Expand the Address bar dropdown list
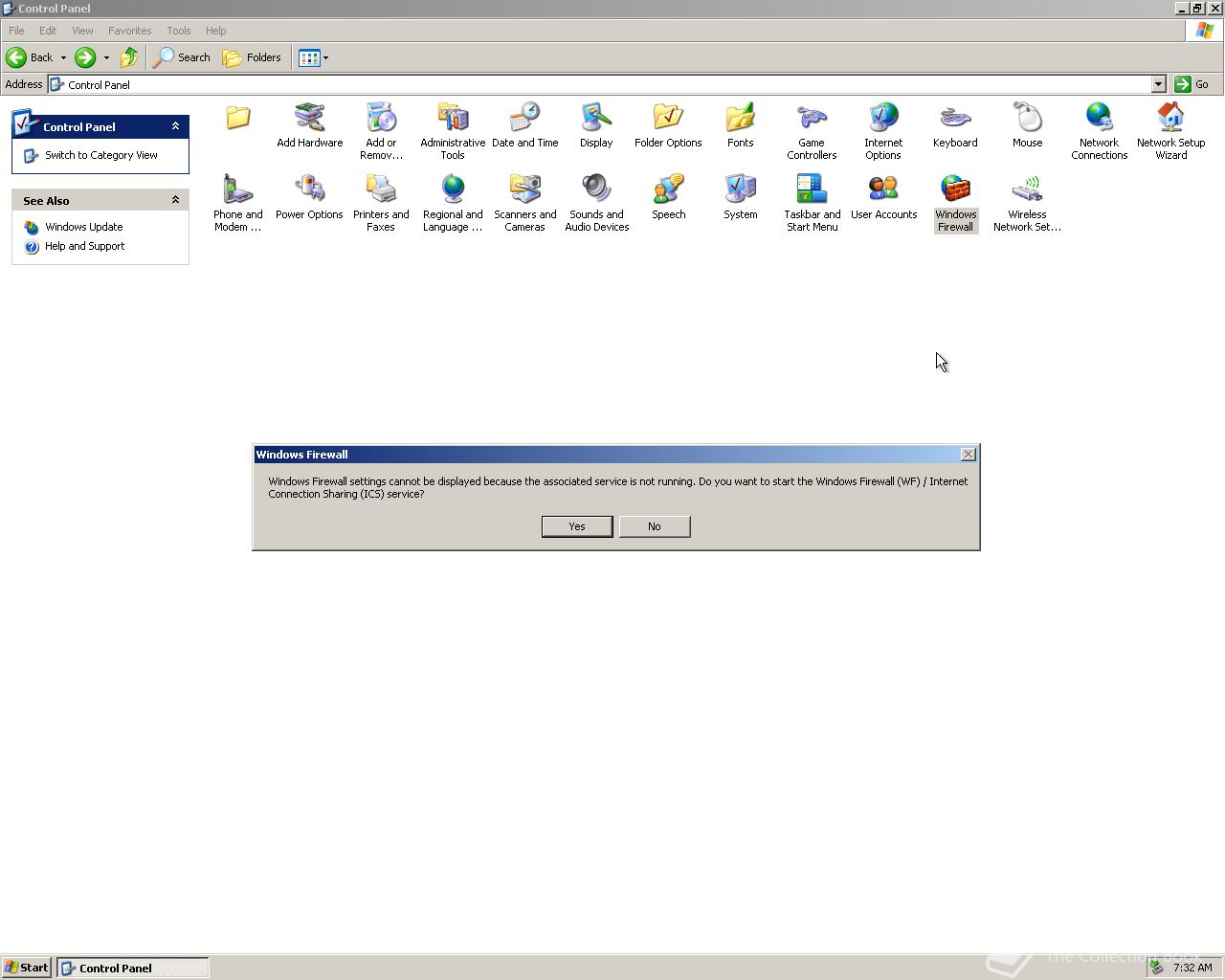 click(1158, 84)
